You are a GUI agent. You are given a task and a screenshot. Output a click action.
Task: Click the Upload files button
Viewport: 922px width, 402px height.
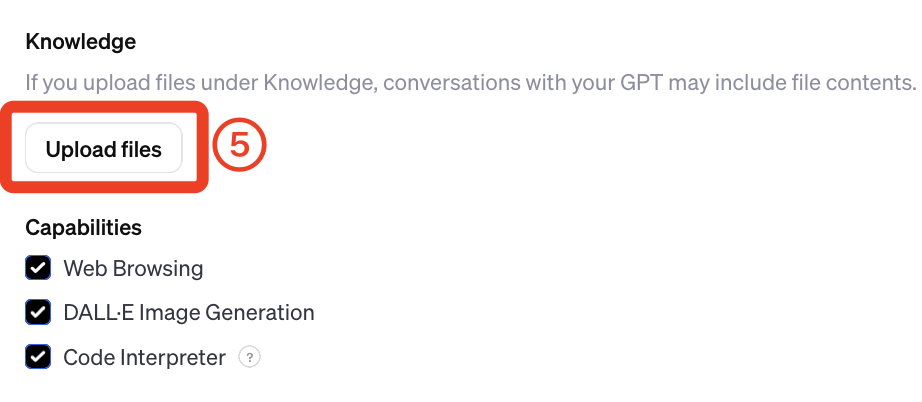coord(103,148)
